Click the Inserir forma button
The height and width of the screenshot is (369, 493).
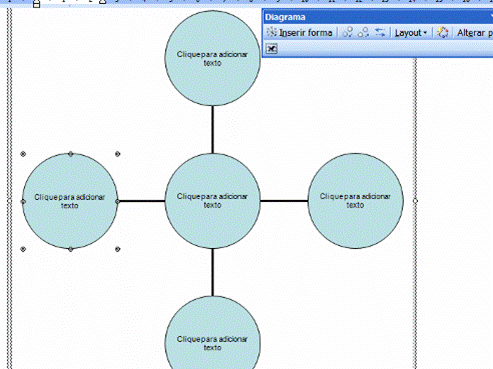point(299,33)
